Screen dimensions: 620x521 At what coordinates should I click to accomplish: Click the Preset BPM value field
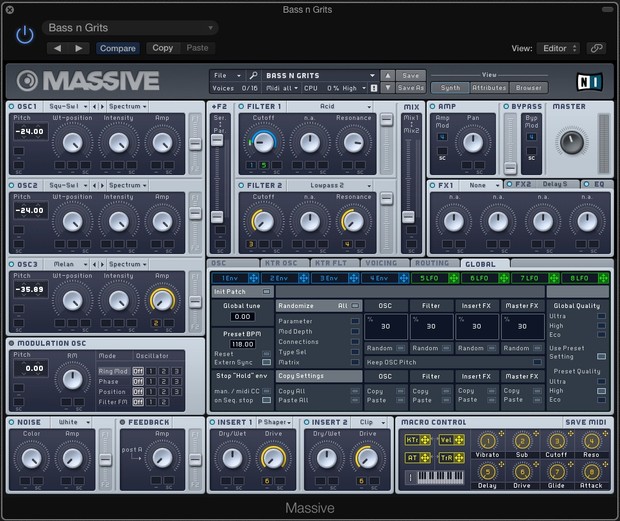coord(242,344)
